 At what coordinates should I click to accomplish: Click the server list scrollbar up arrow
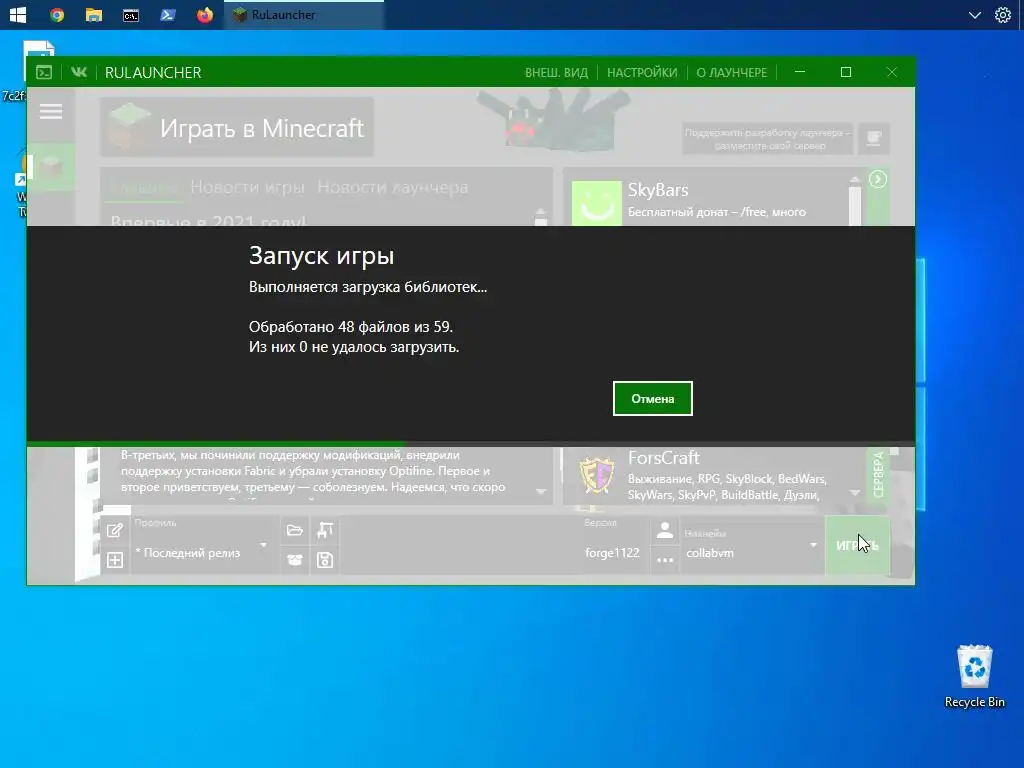(855, 179)
